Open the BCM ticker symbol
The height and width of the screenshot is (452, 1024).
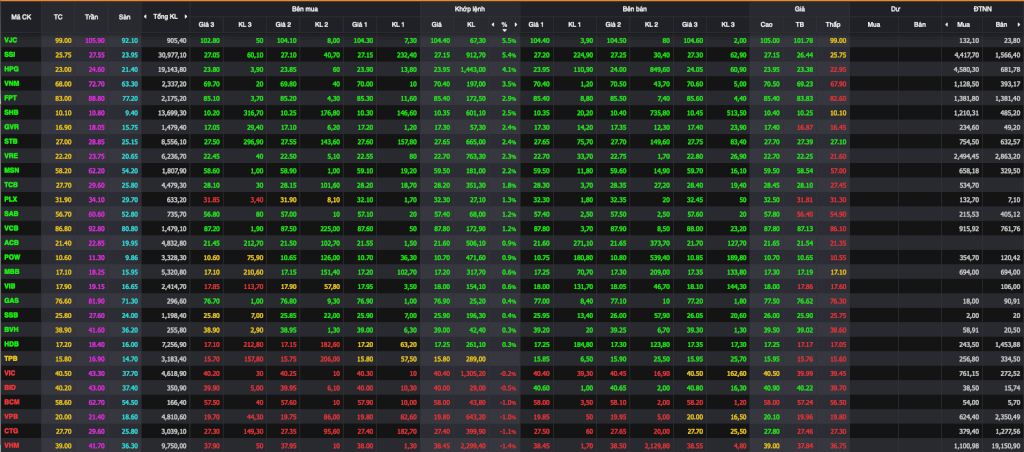[x=11, y=401]
